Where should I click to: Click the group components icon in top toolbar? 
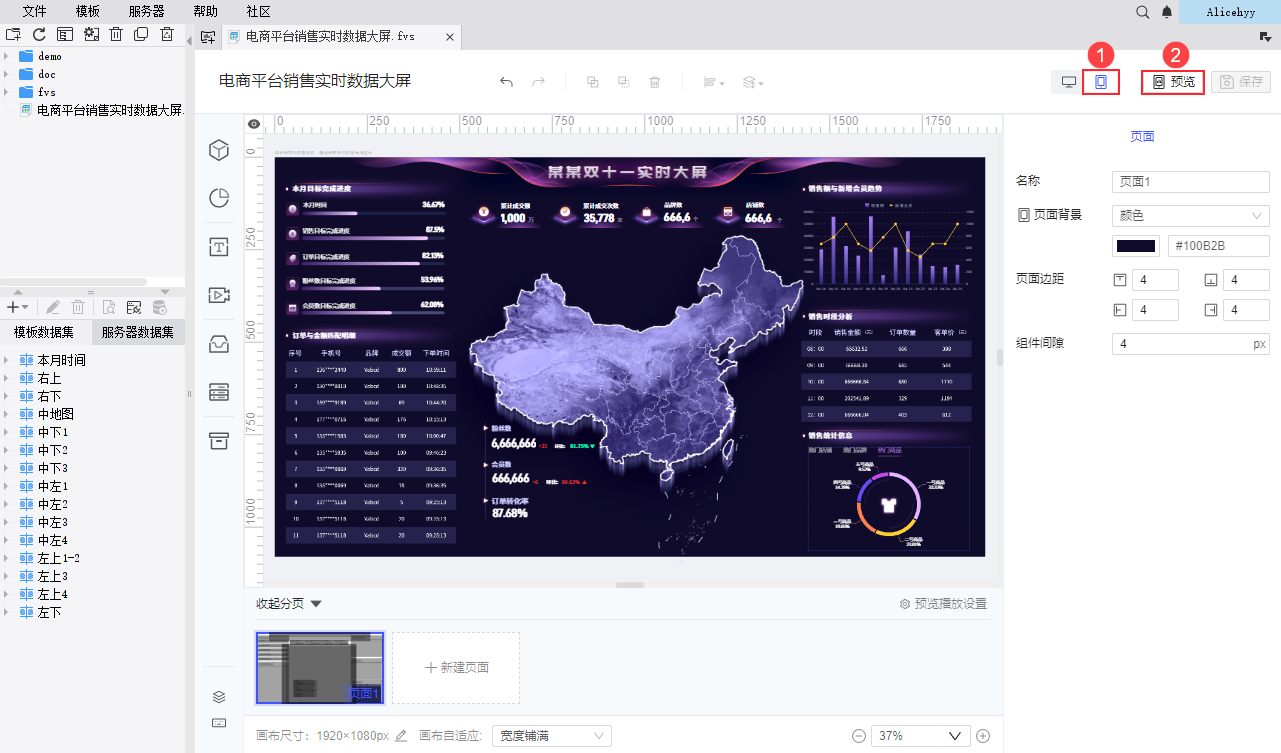592,82
